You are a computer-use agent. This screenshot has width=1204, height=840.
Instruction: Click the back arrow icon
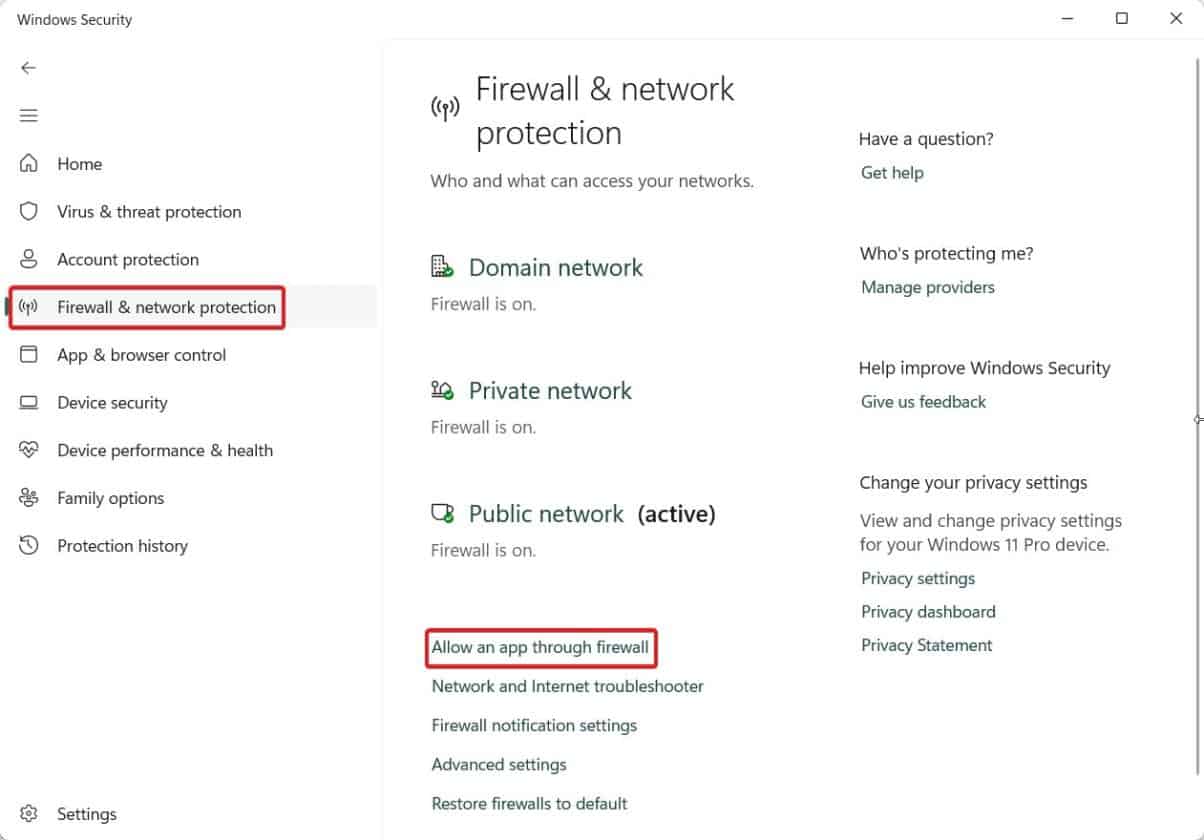pos(28,68)
